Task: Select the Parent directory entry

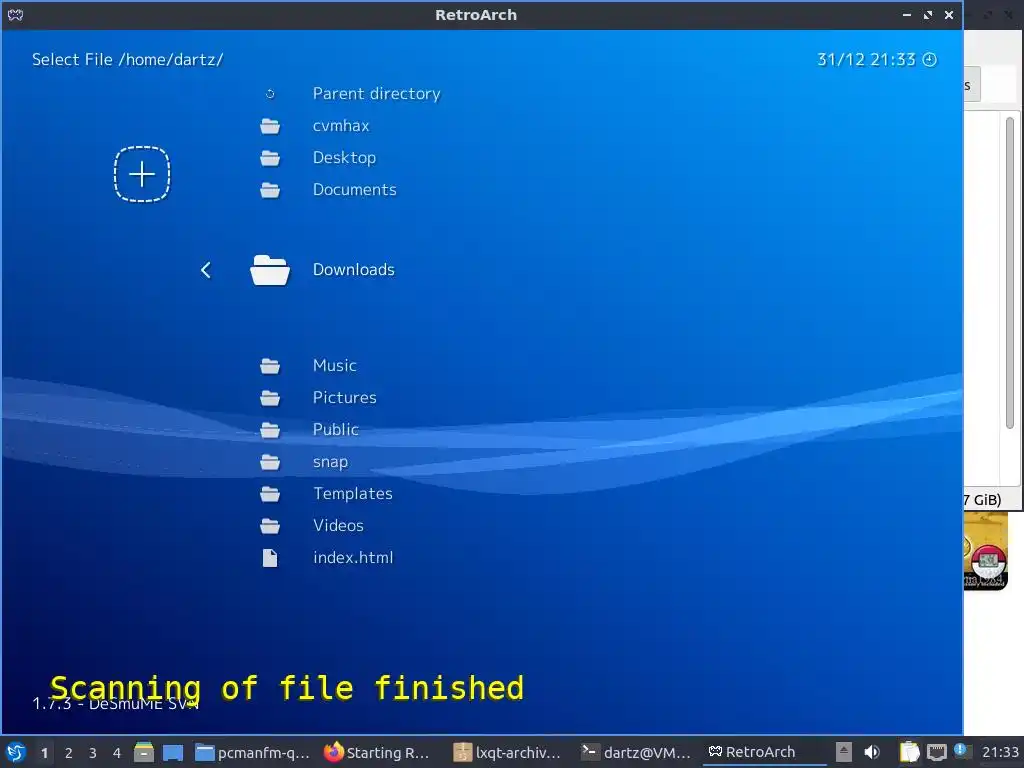Action: [376, 93]
